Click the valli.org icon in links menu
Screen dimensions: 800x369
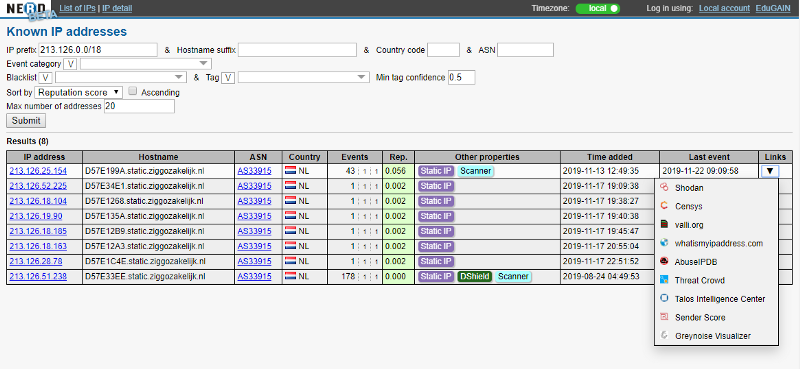tap(664, 225)
